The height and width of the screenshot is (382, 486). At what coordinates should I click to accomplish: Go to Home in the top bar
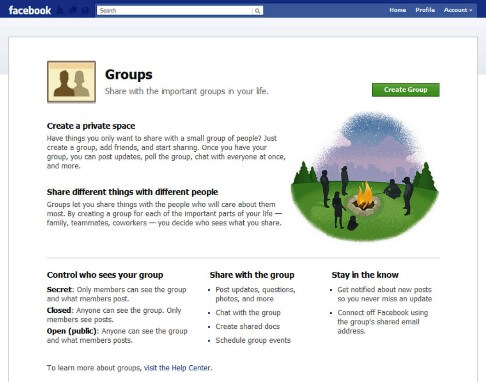[398, 10]
